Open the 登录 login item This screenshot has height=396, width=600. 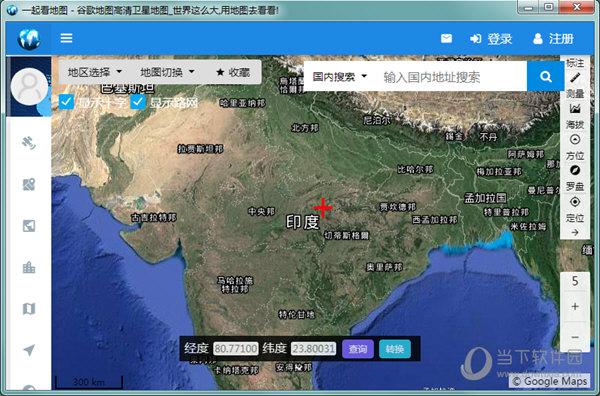(x=491, y=39)
